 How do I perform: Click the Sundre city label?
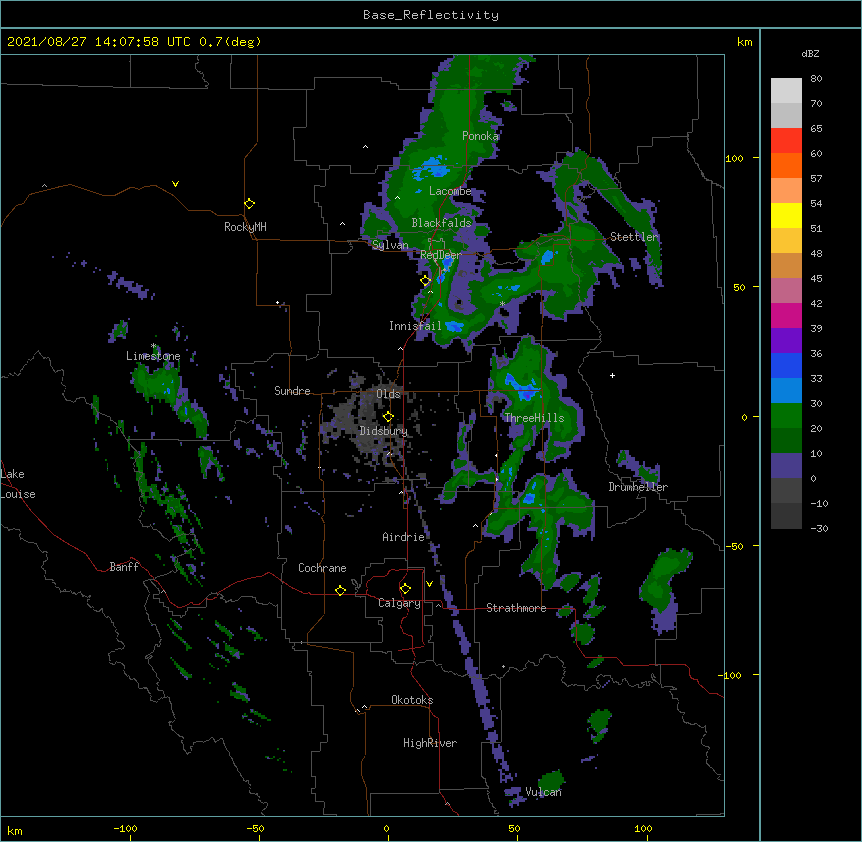pyautogui.click(x=292, y=391)
